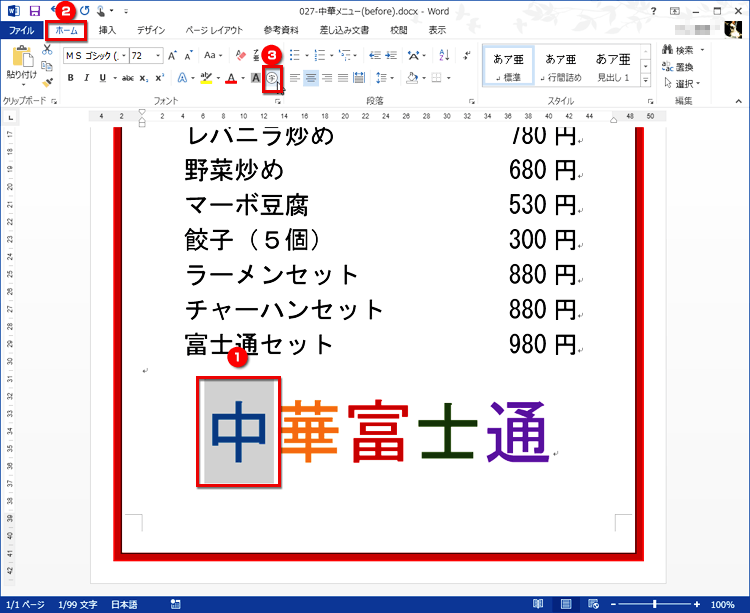Click the Paste (貼り付け) clipboard icon
Screen dimensions: 750x613
click(22, 56)
